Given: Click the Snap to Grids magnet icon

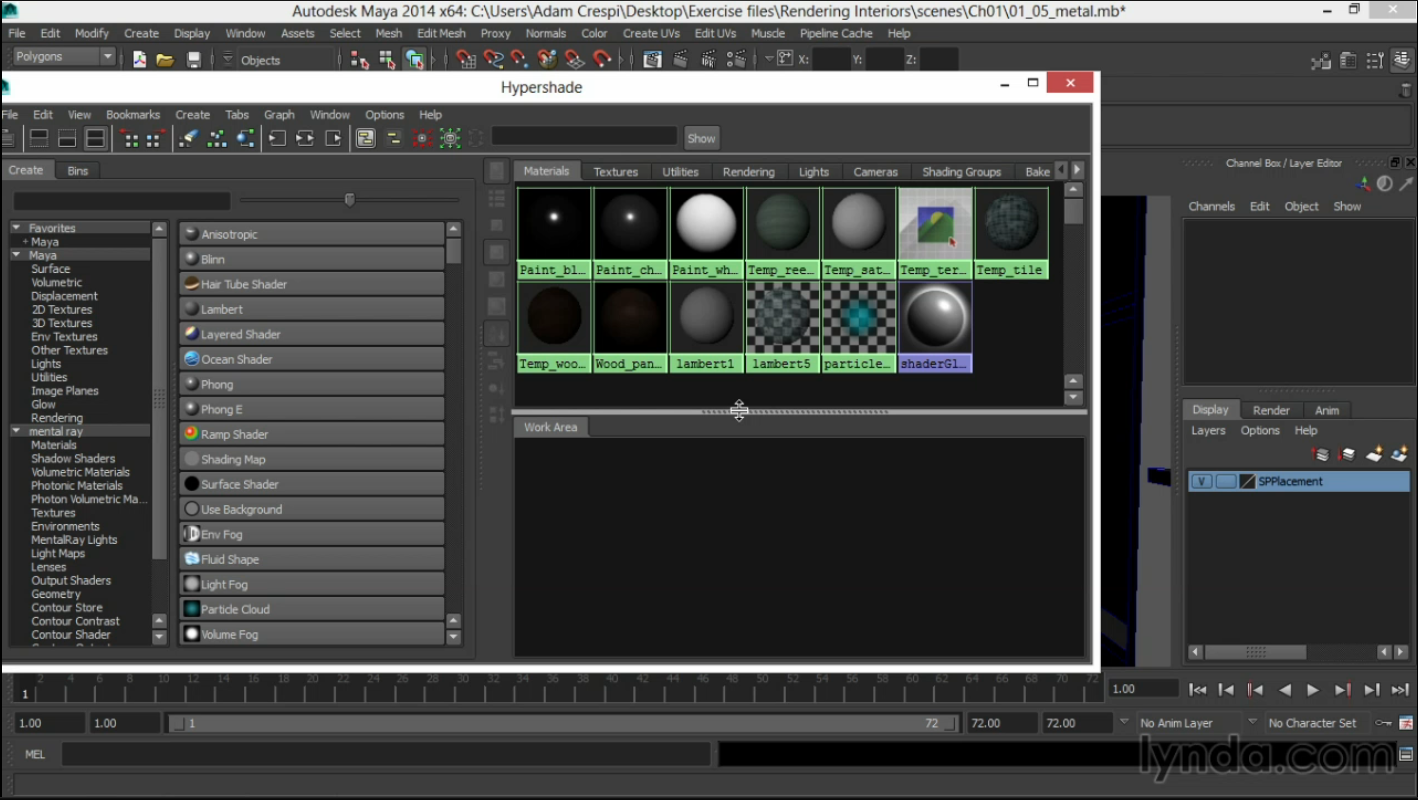Looking at the screenshot, I should [466, 60].
